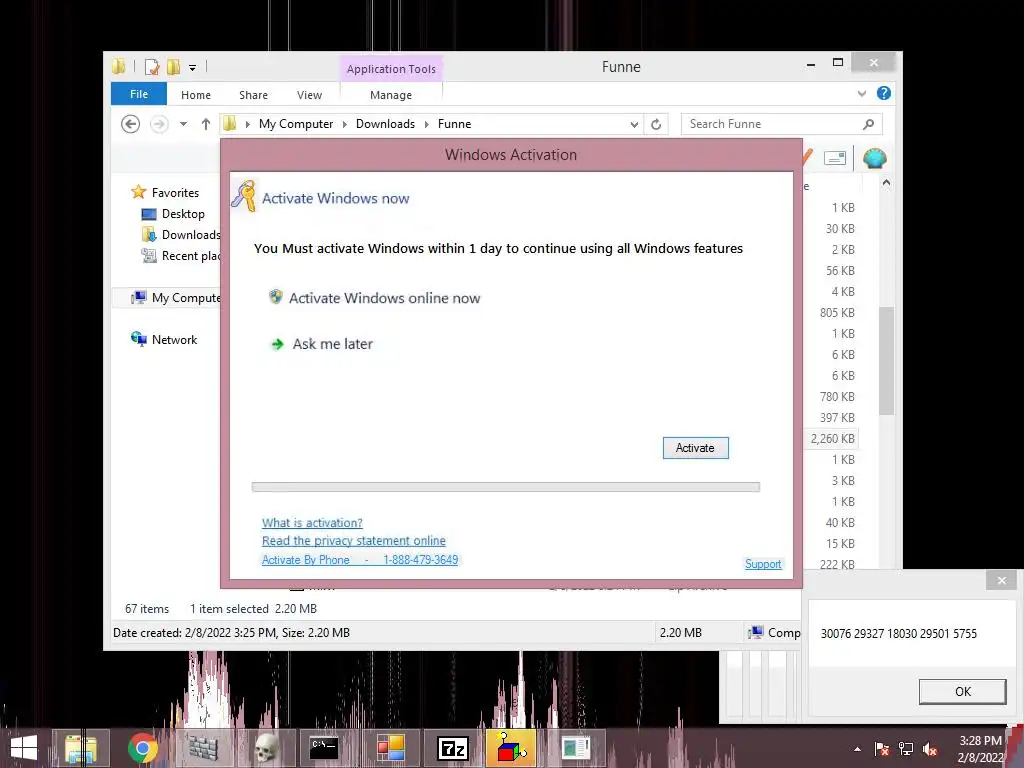Open What is activation? link
Image resolution: width=1024 pixels, height=768 pixels.
coord(312,522)
